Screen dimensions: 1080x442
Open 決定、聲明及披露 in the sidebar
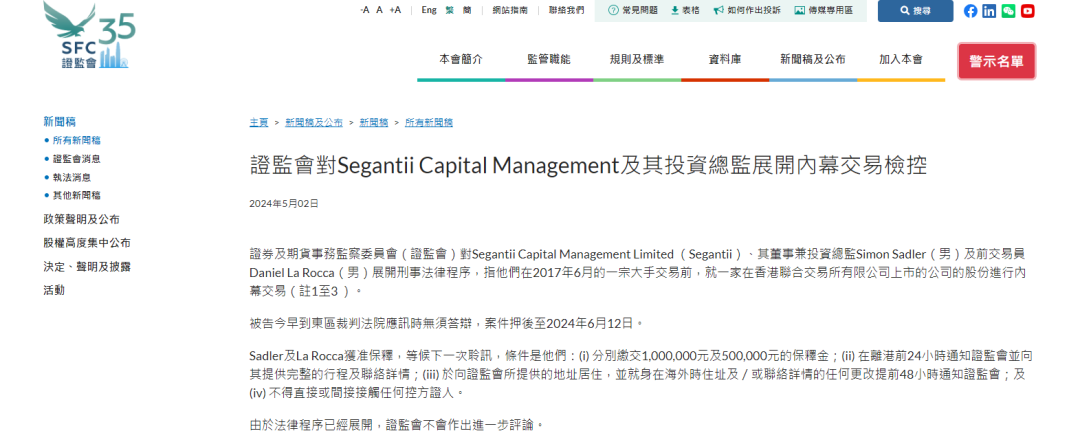[x=87, y=266]
